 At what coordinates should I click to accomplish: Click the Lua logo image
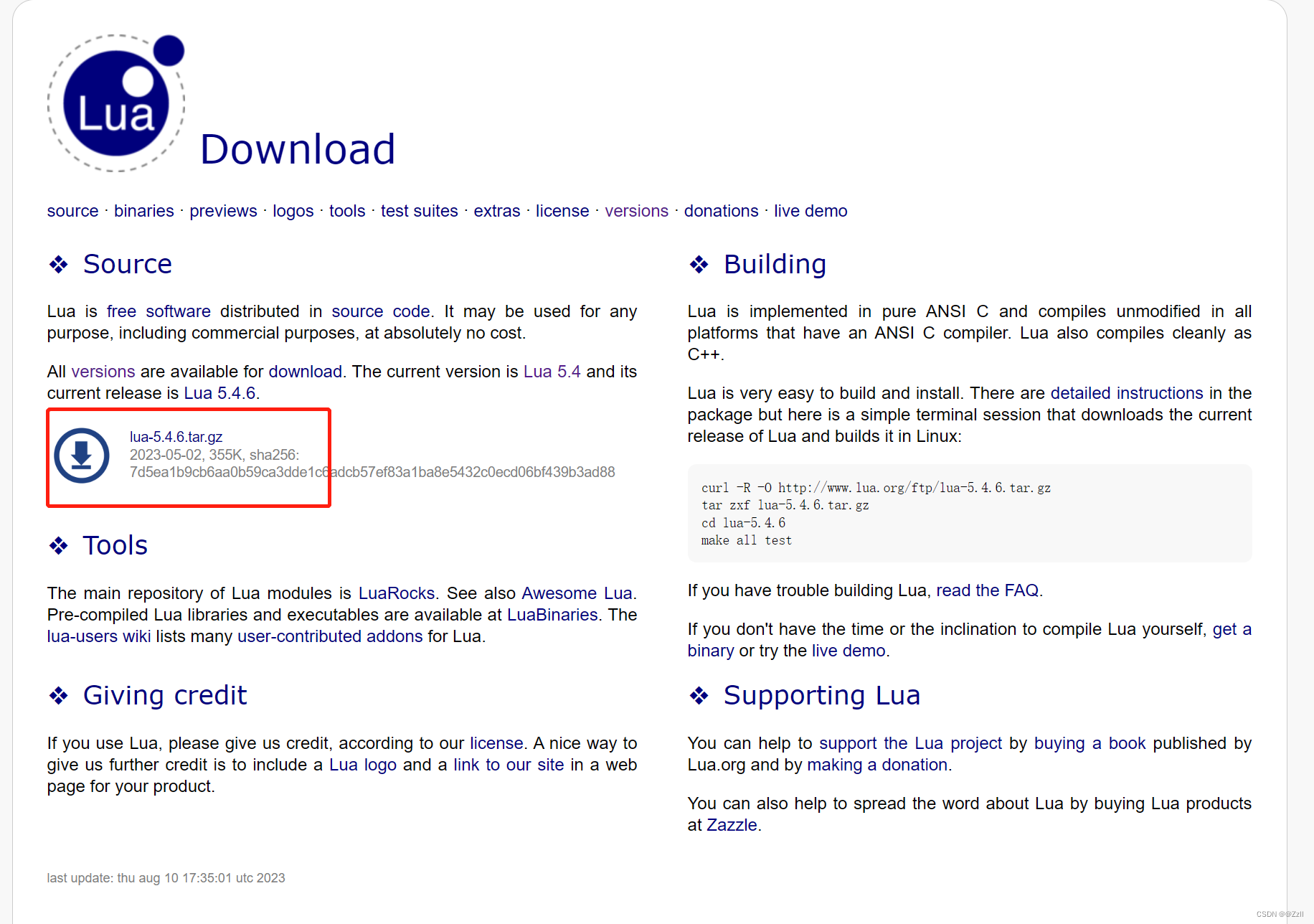(117, 103)
